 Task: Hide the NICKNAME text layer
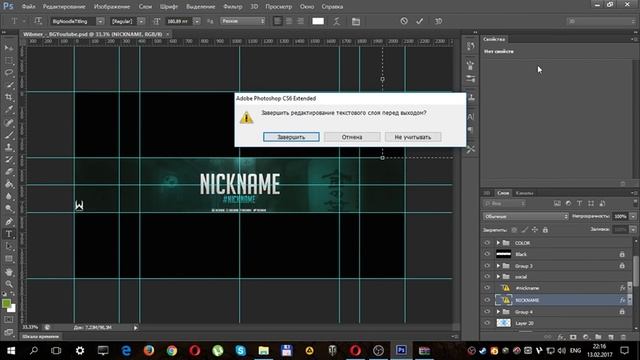click(487, 300)
